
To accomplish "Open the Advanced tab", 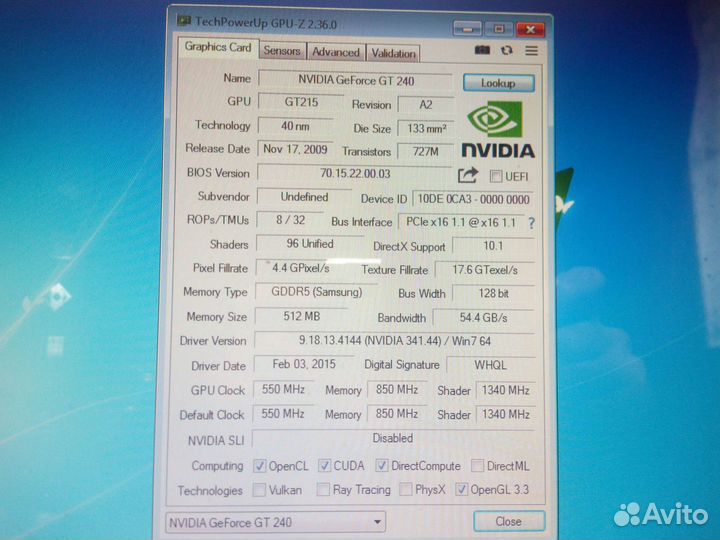I will point(335,52).
